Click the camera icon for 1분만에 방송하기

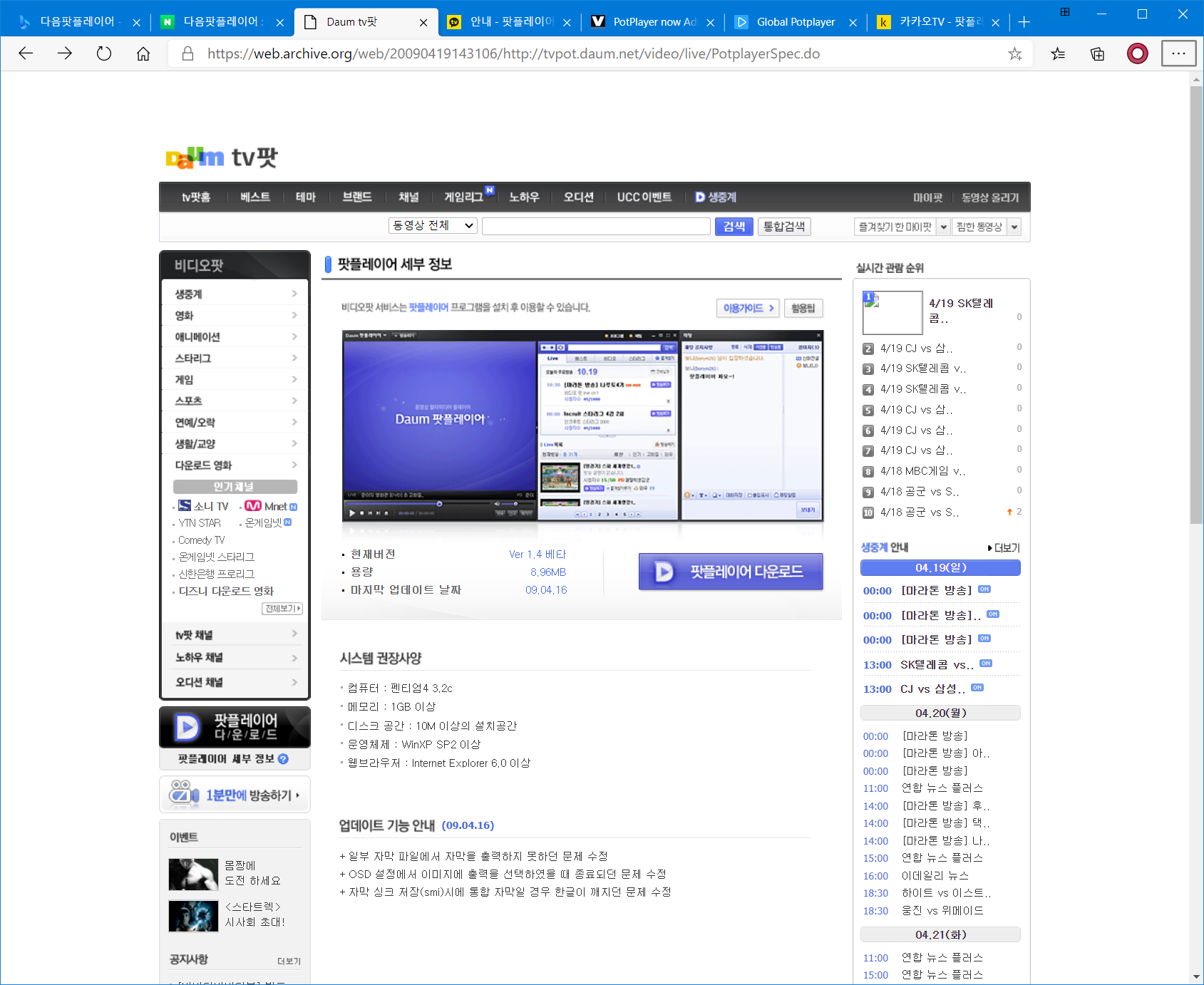click(184, 793)
